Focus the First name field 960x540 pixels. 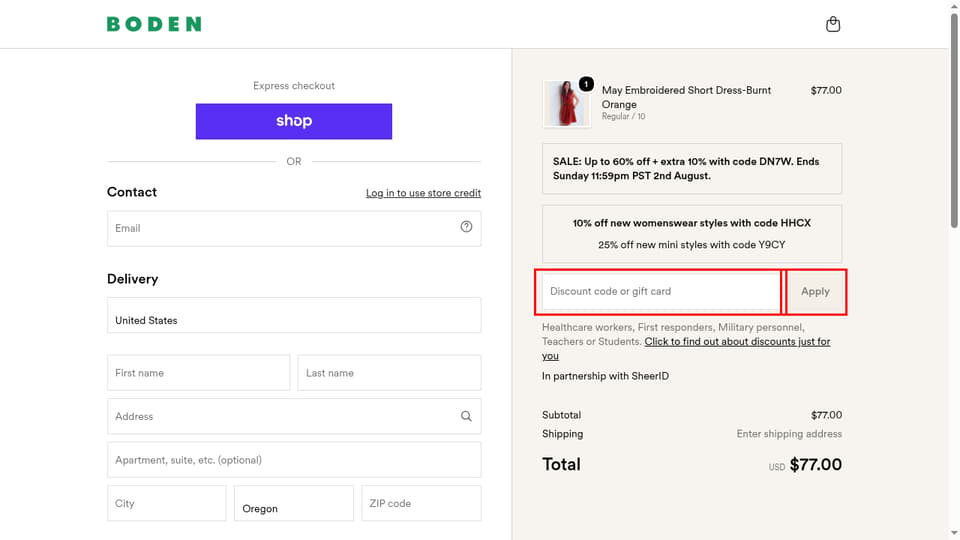[x=198, y=373]
